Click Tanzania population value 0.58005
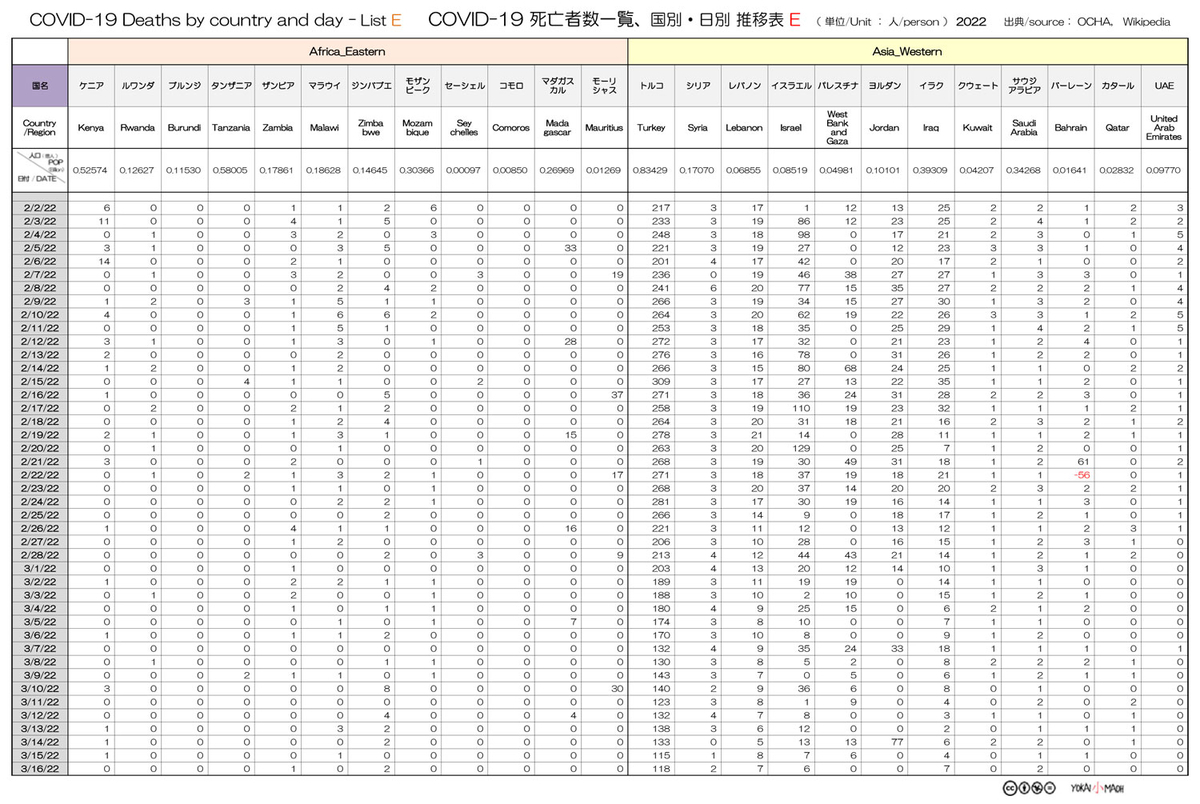The image size is (1200, 804). 231,172
